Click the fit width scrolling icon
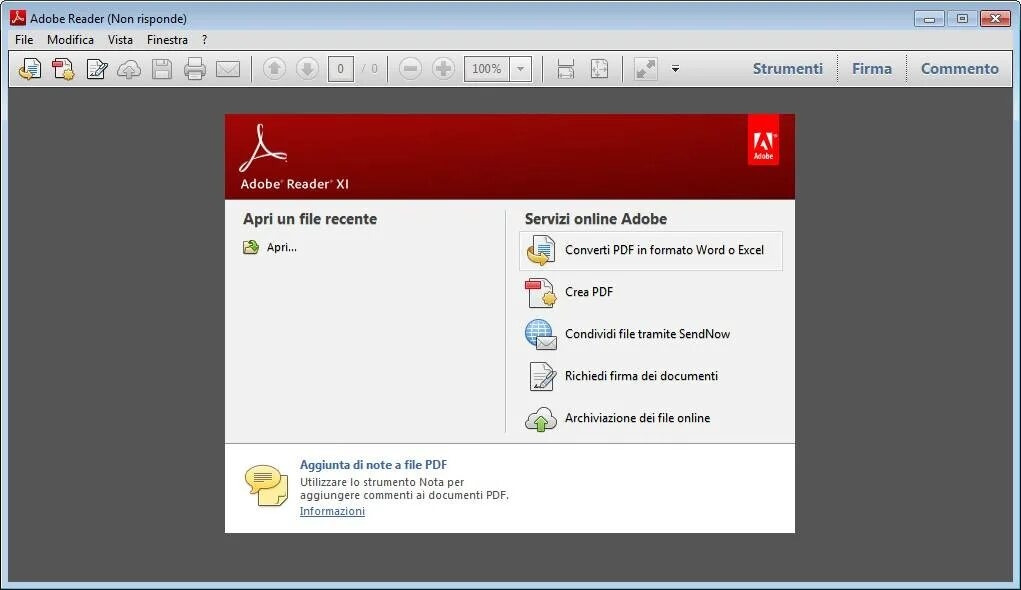 (x=566, y=68)
